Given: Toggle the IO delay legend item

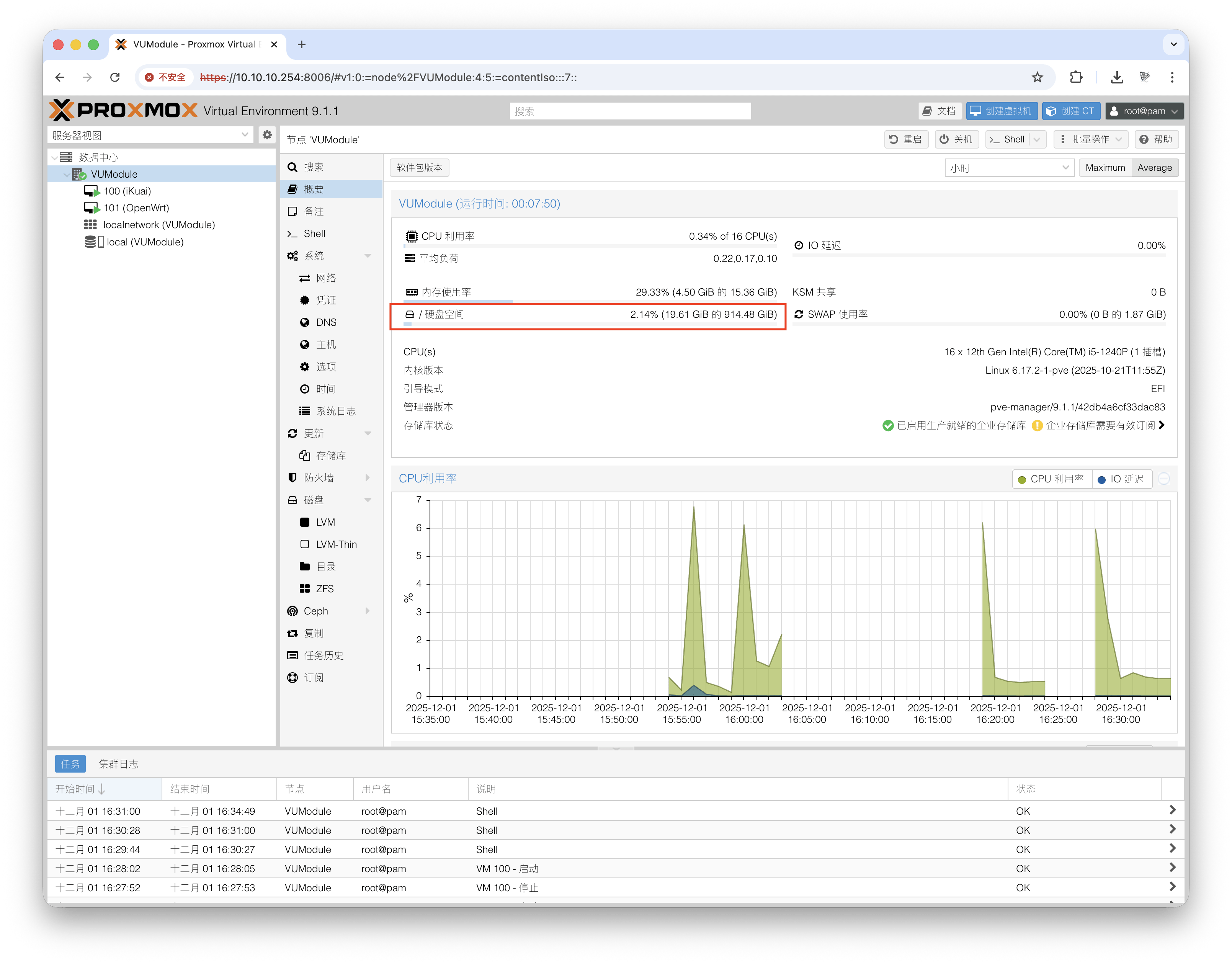Looking at the screenshot, I should [x=1121, y=479].
